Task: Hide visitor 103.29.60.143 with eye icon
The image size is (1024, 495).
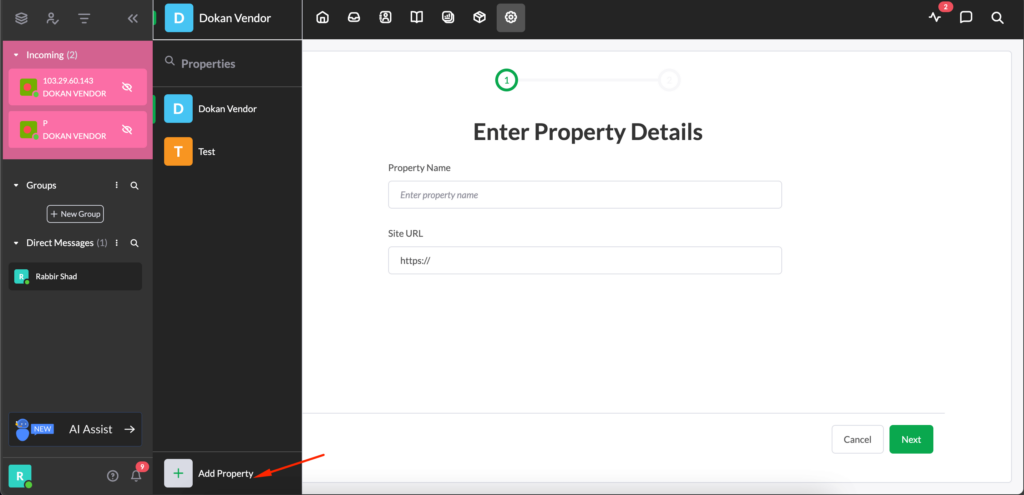Action: pos(127,87)
